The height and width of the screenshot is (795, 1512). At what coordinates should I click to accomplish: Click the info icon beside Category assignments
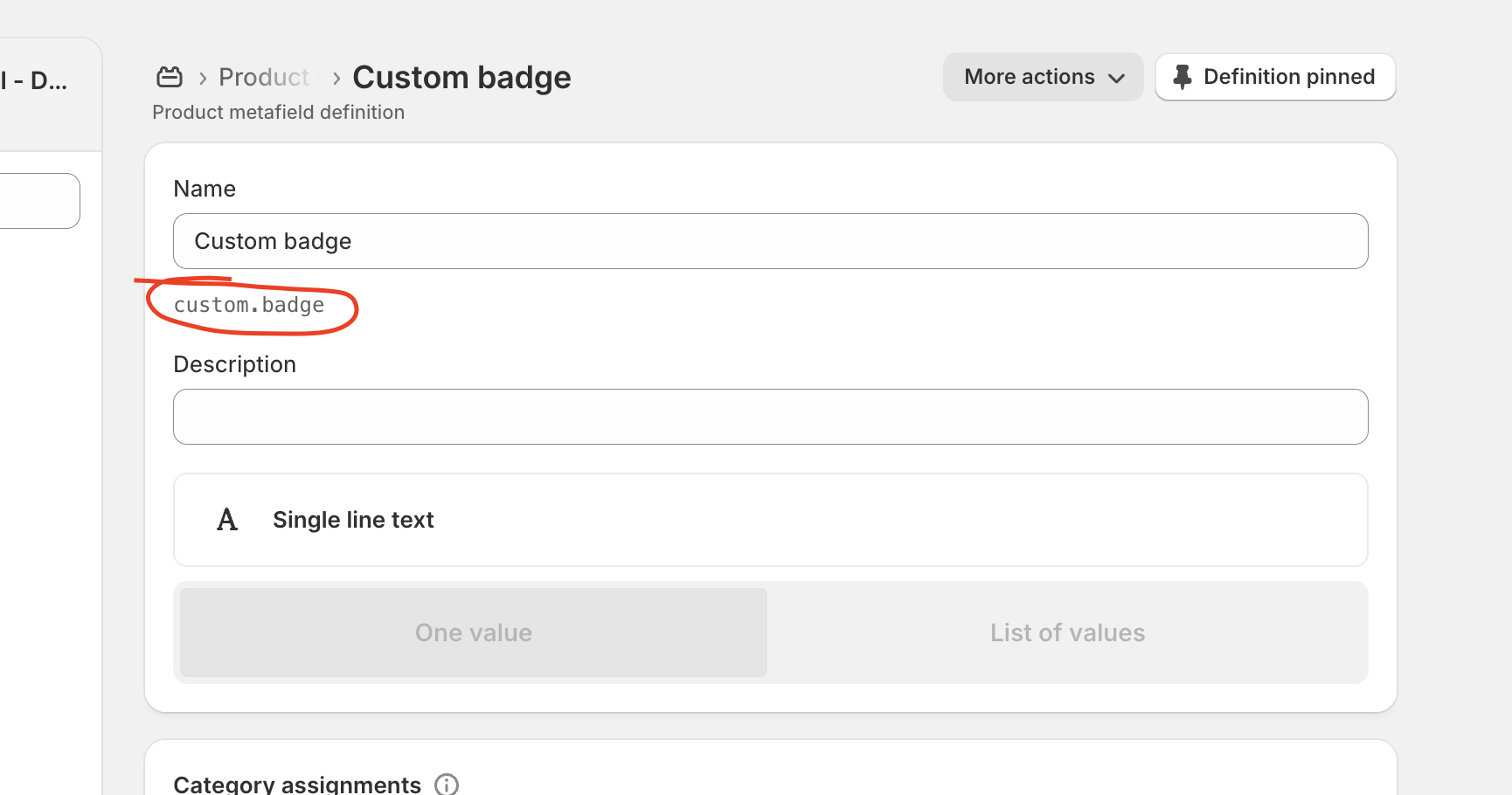(x=447, y=784)
